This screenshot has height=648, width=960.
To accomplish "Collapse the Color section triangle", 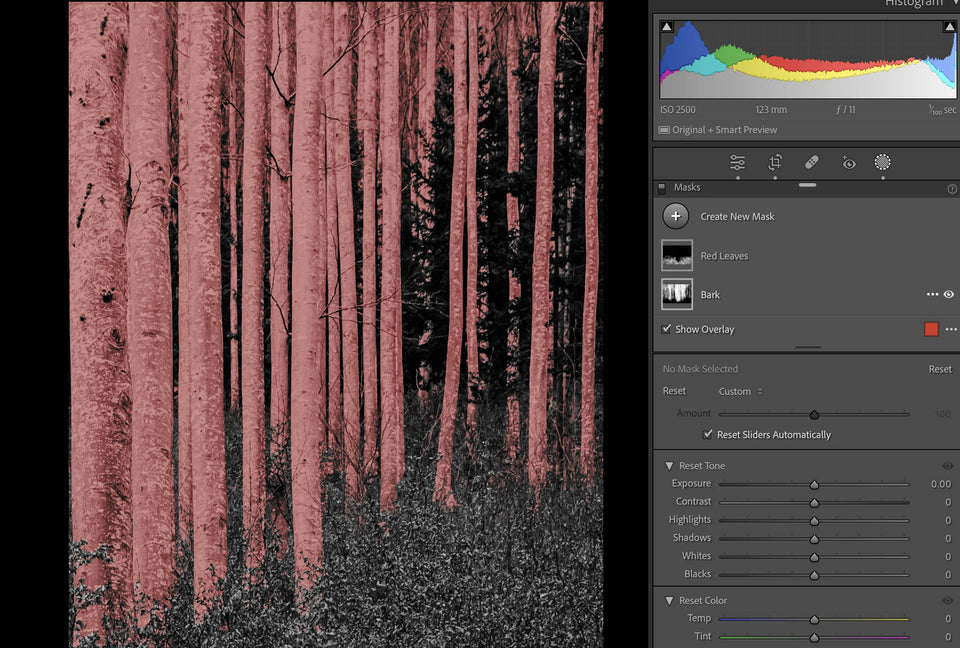I will tap(669, 601).
